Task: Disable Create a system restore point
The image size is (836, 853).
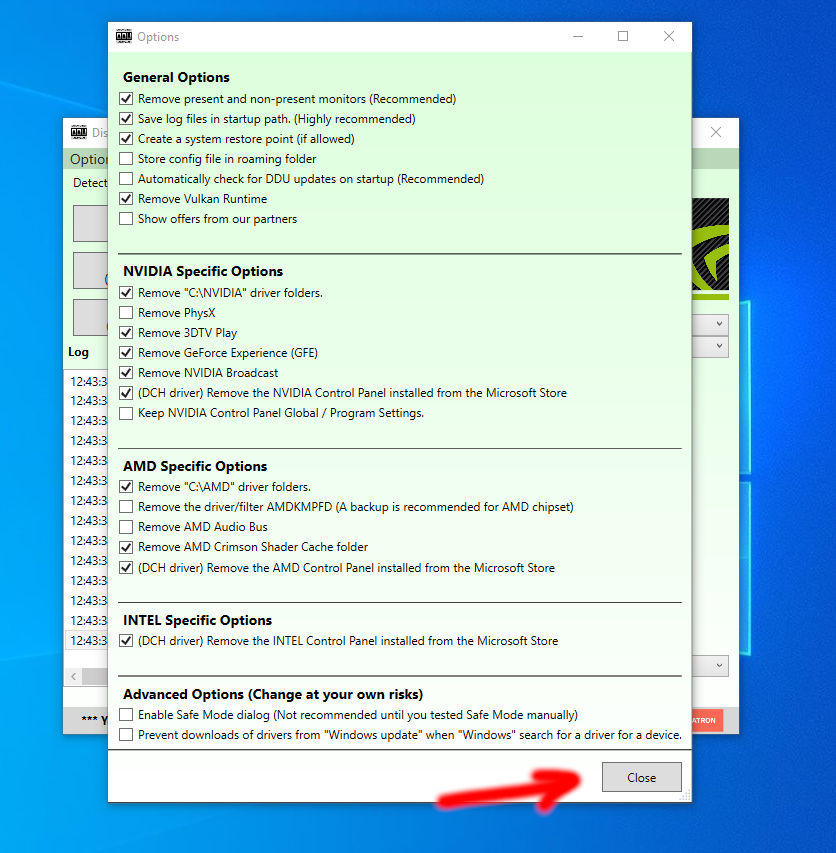Action: [x=126, y=139]
